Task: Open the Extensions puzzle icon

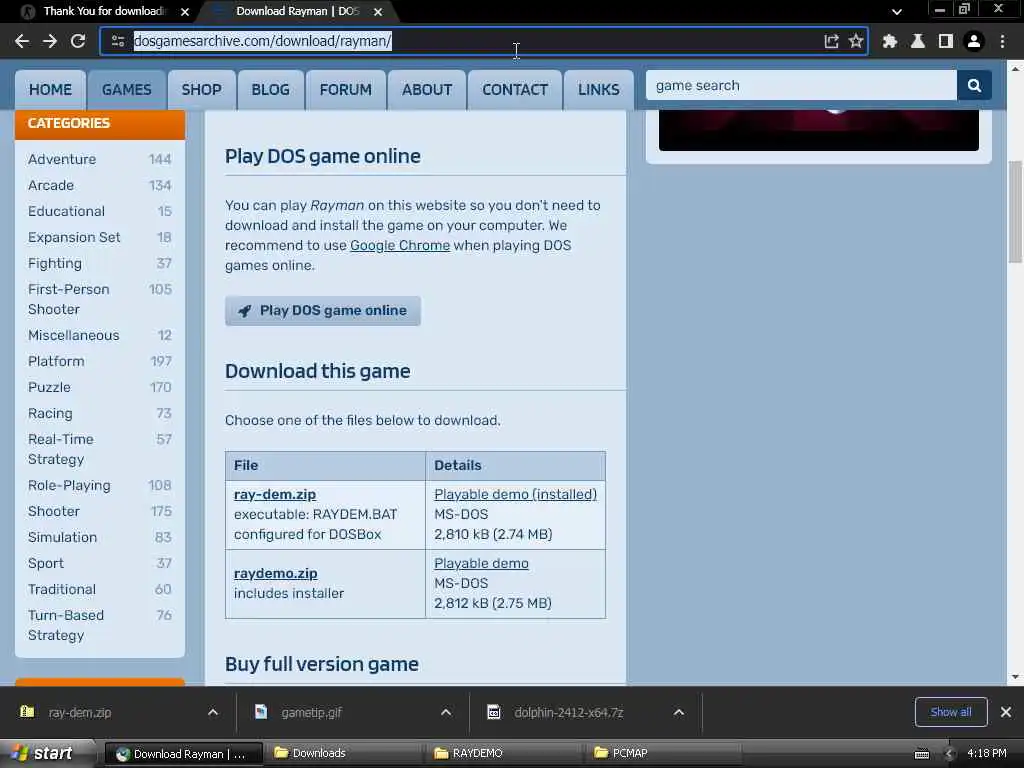Action: coord(889,41)
